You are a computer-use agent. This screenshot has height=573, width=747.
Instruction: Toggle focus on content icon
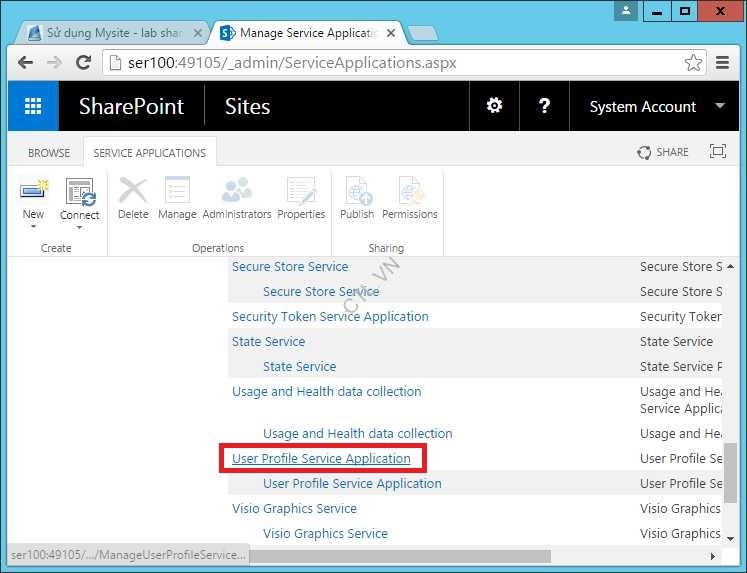[717, 152]
